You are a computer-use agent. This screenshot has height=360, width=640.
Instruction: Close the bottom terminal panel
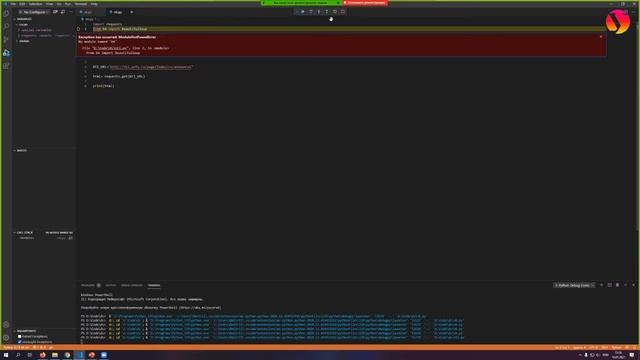(x=633, y=285)
